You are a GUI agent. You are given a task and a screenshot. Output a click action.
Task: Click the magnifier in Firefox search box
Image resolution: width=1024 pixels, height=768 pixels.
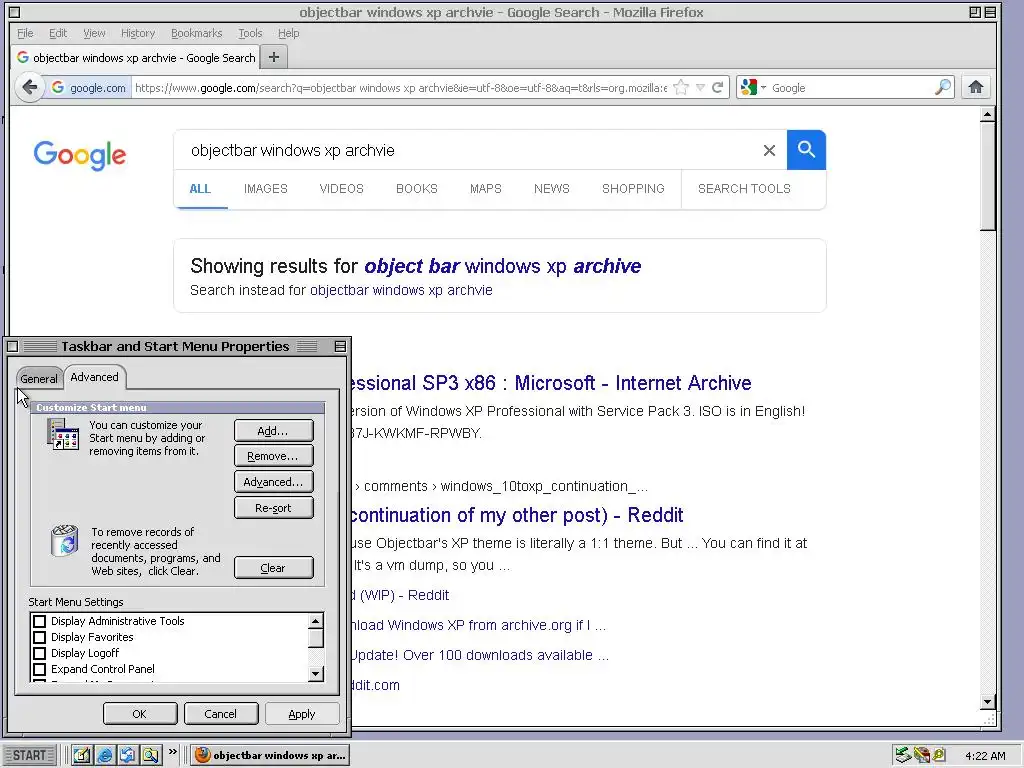(x=942, y=87)
